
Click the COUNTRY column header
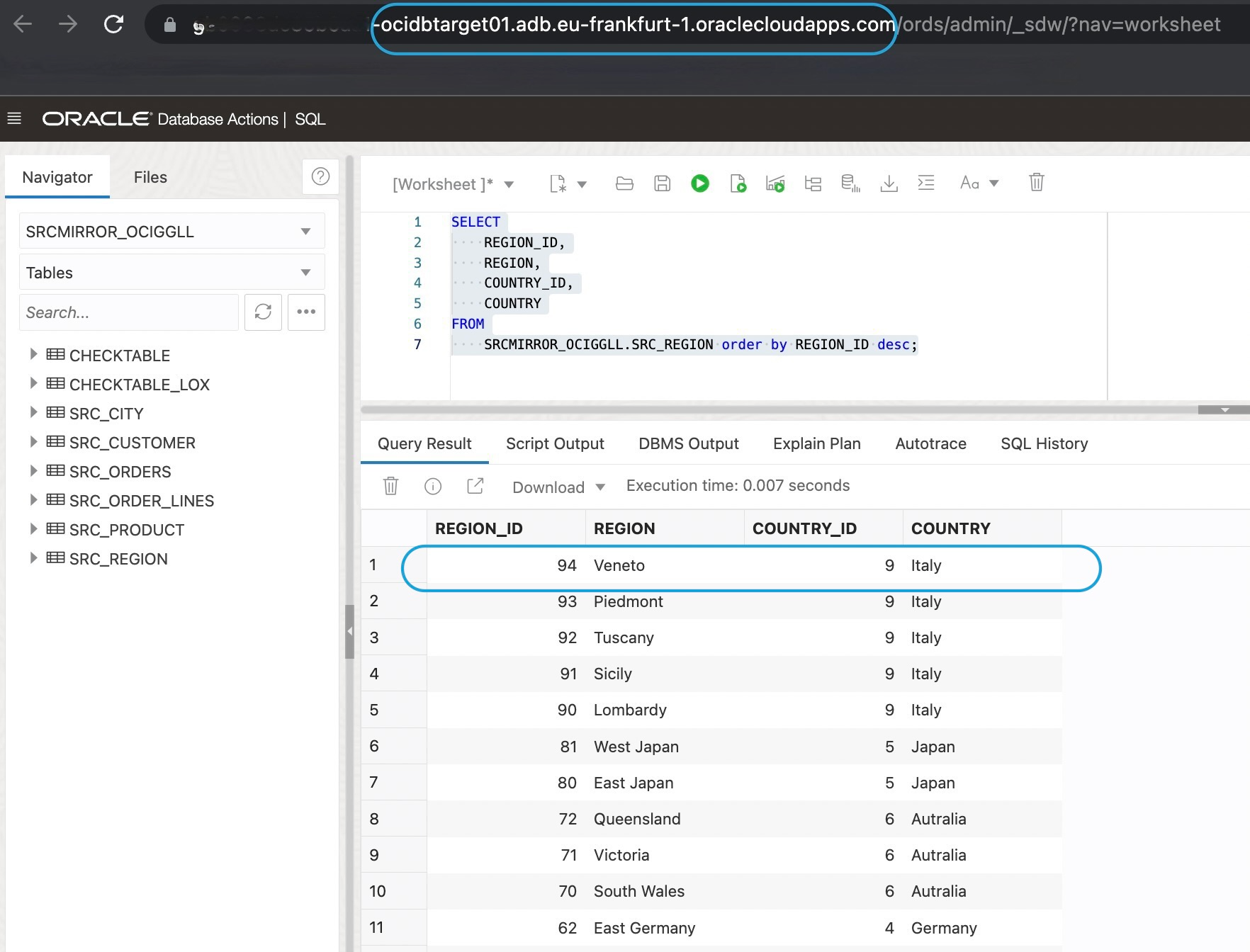coord(982,528)
